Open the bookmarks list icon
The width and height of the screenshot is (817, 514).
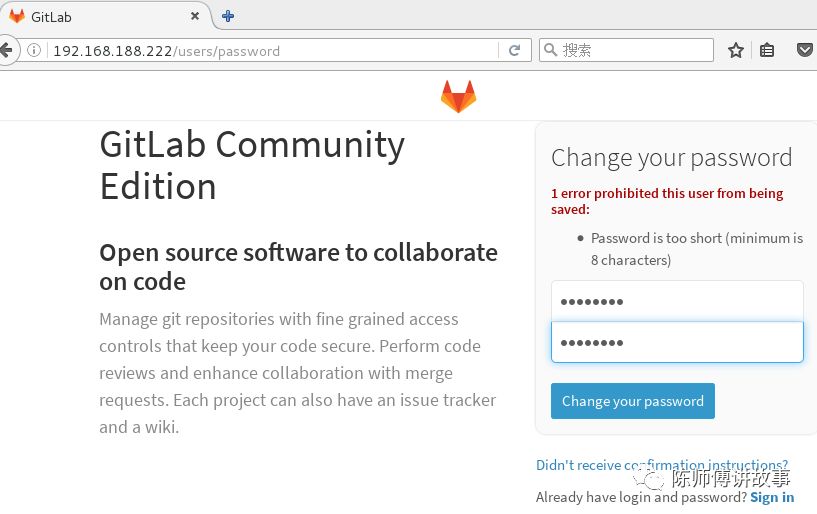pos(767,50)
